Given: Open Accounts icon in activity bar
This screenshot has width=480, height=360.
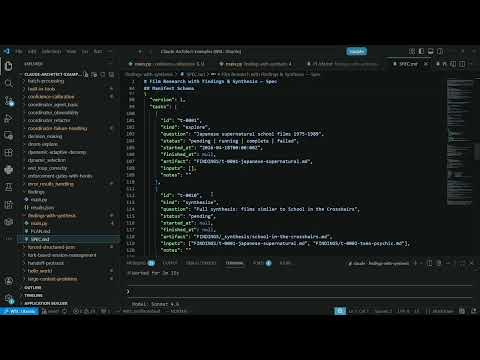Looking at the screenshot, I should (x=8, y=281).
